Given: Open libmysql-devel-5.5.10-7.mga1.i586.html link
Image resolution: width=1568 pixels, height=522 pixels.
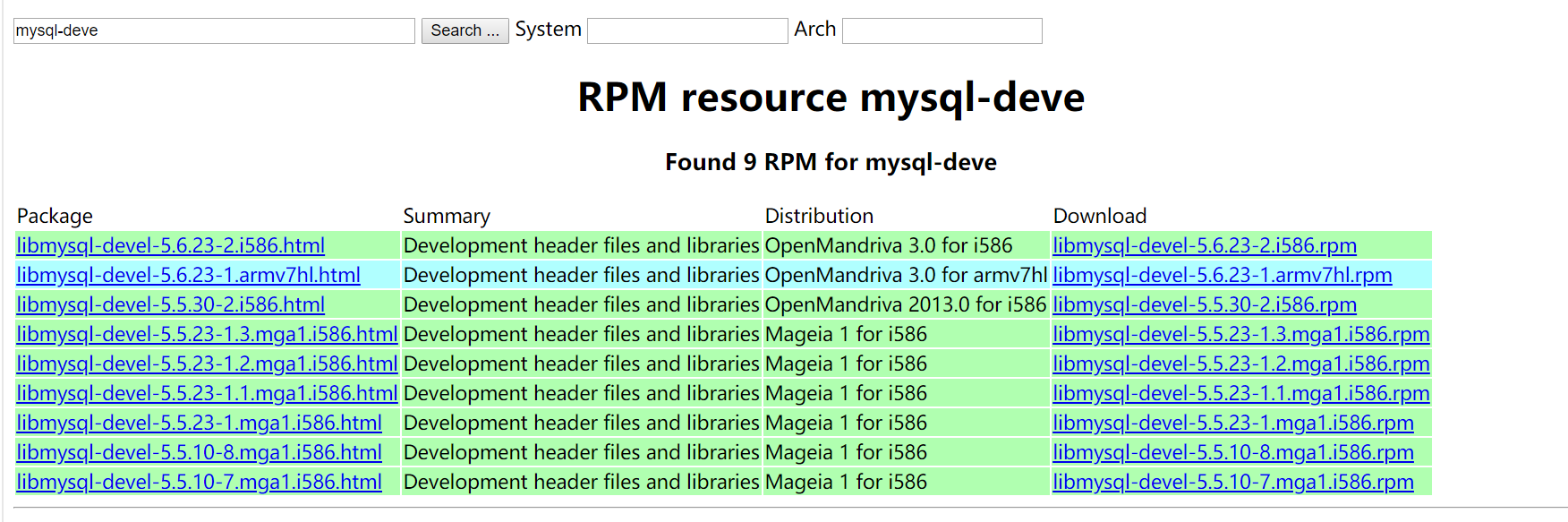Looking at the screenshot, I should click(200, 482).
